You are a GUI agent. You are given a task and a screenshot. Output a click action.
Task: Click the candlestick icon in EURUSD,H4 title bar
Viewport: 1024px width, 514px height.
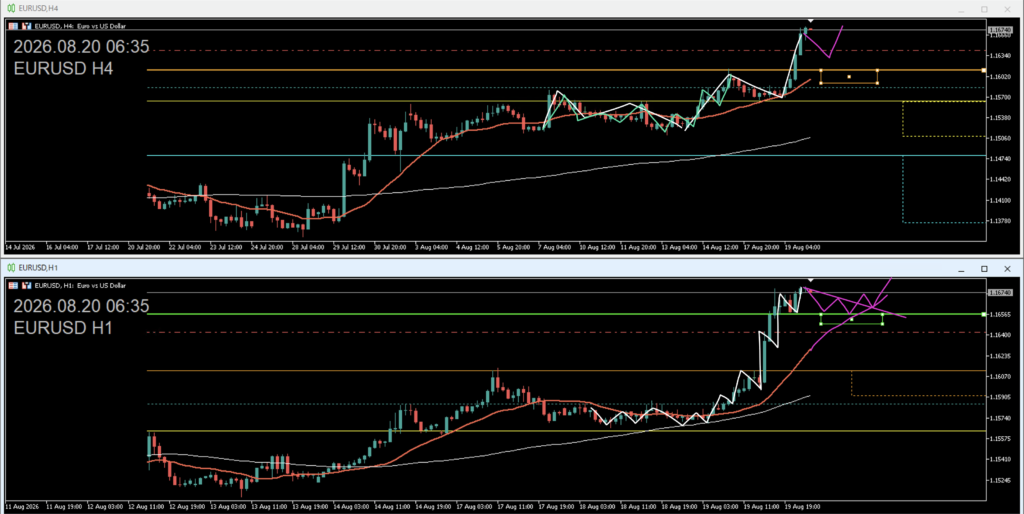(x=11, y=8)
